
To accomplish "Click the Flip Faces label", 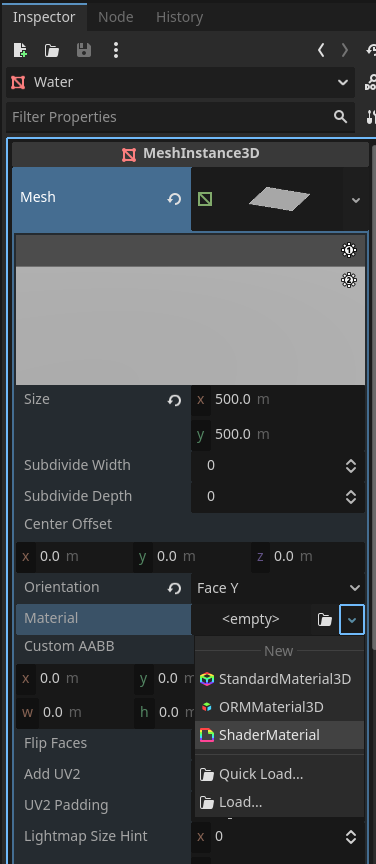I will click(x=56, y=743).
